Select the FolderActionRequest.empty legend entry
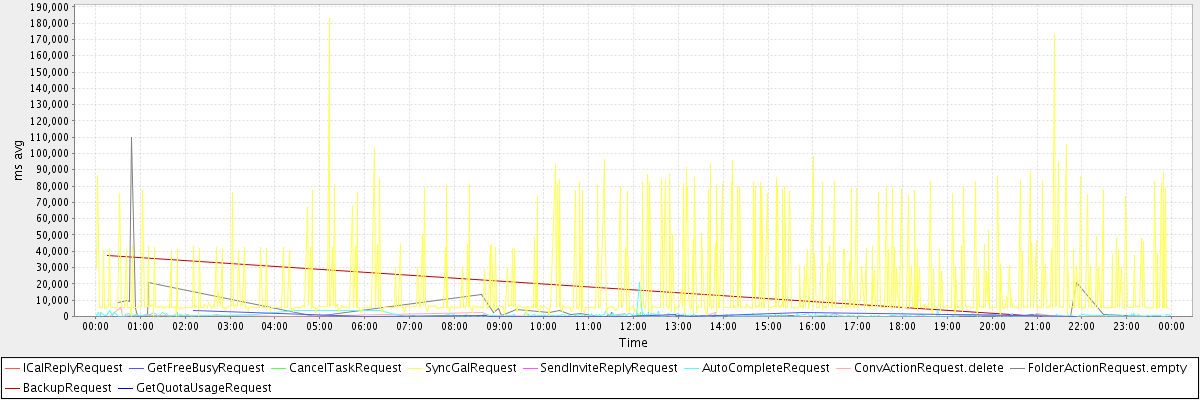Screen dimensions: 1200x400 (1107, 368)
